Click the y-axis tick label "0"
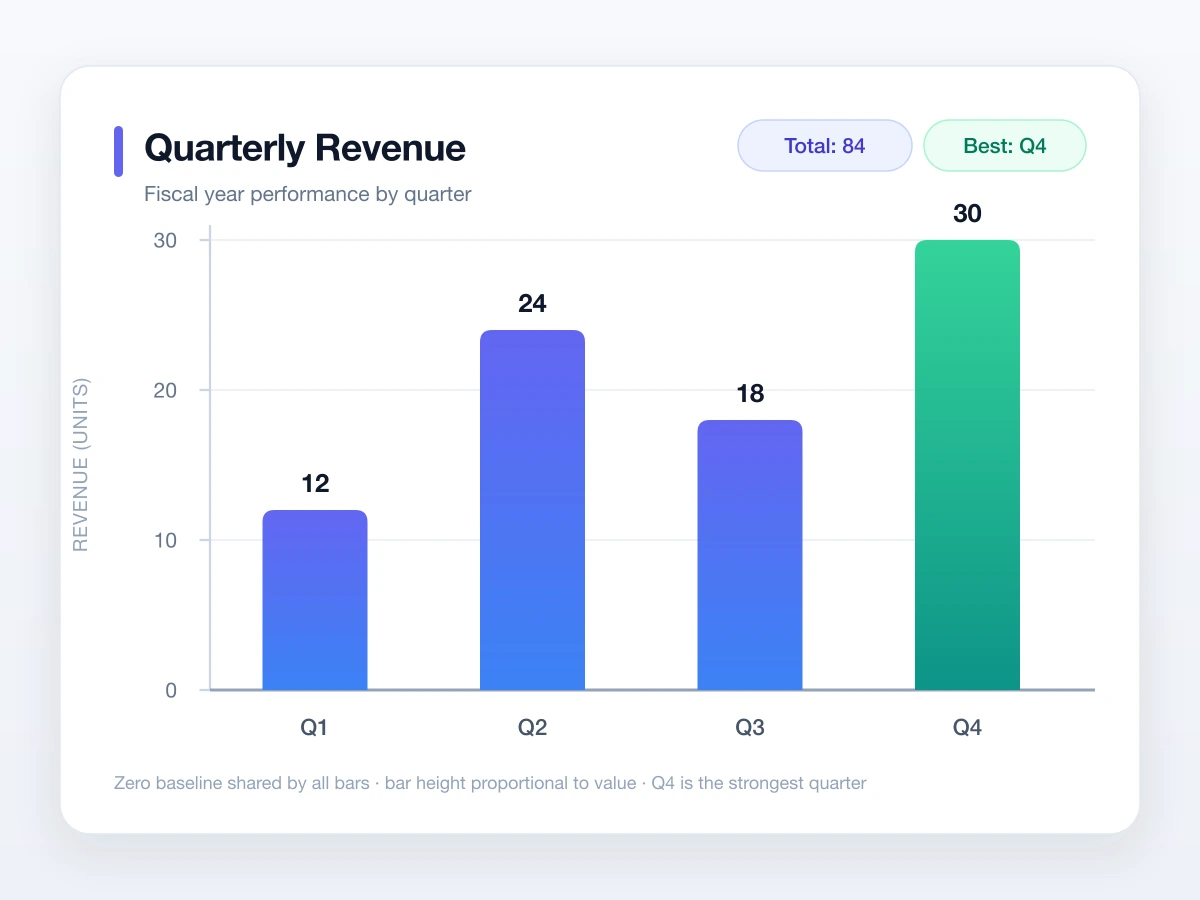The image size is (1200, 900). coord(171,691)
